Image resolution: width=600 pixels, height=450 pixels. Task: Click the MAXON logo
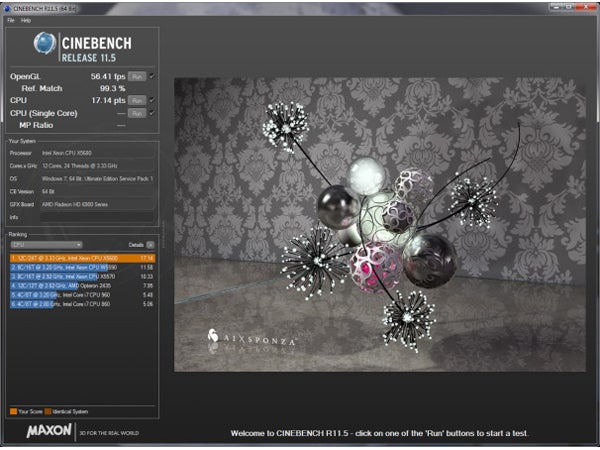click(49, 430)
